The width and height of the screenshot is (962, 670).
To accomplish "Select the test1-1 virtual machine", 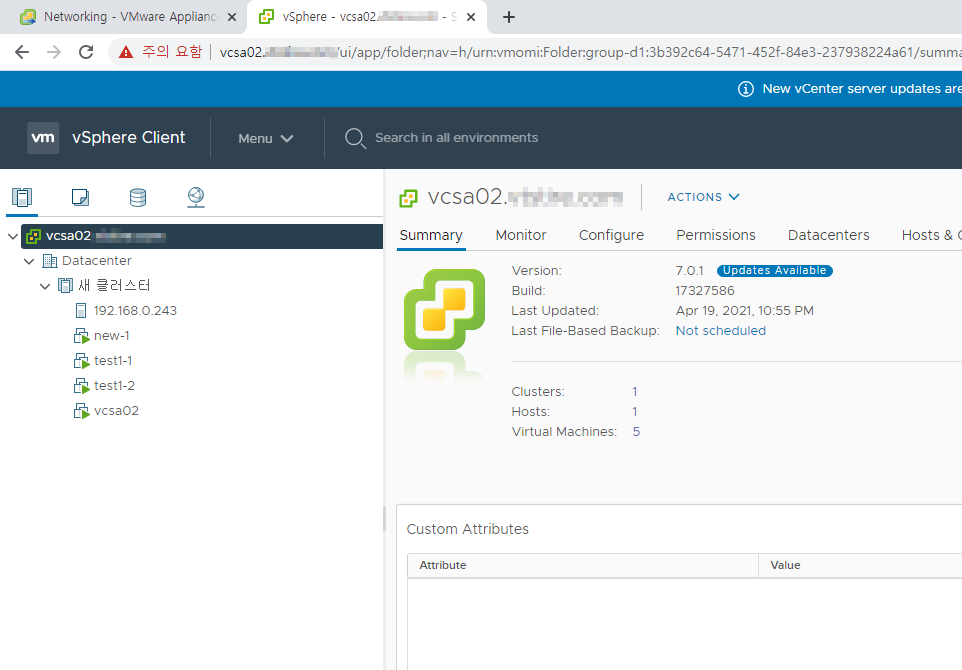I will pos(113,361).
